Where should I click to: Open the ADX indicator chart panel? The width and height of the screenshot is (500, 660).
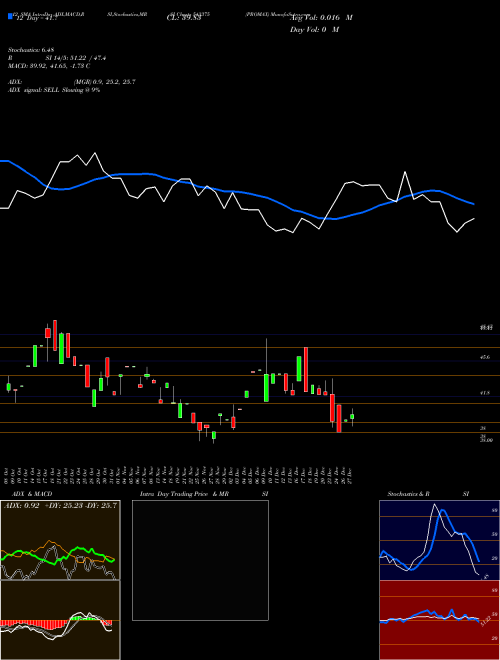point(60,540)
